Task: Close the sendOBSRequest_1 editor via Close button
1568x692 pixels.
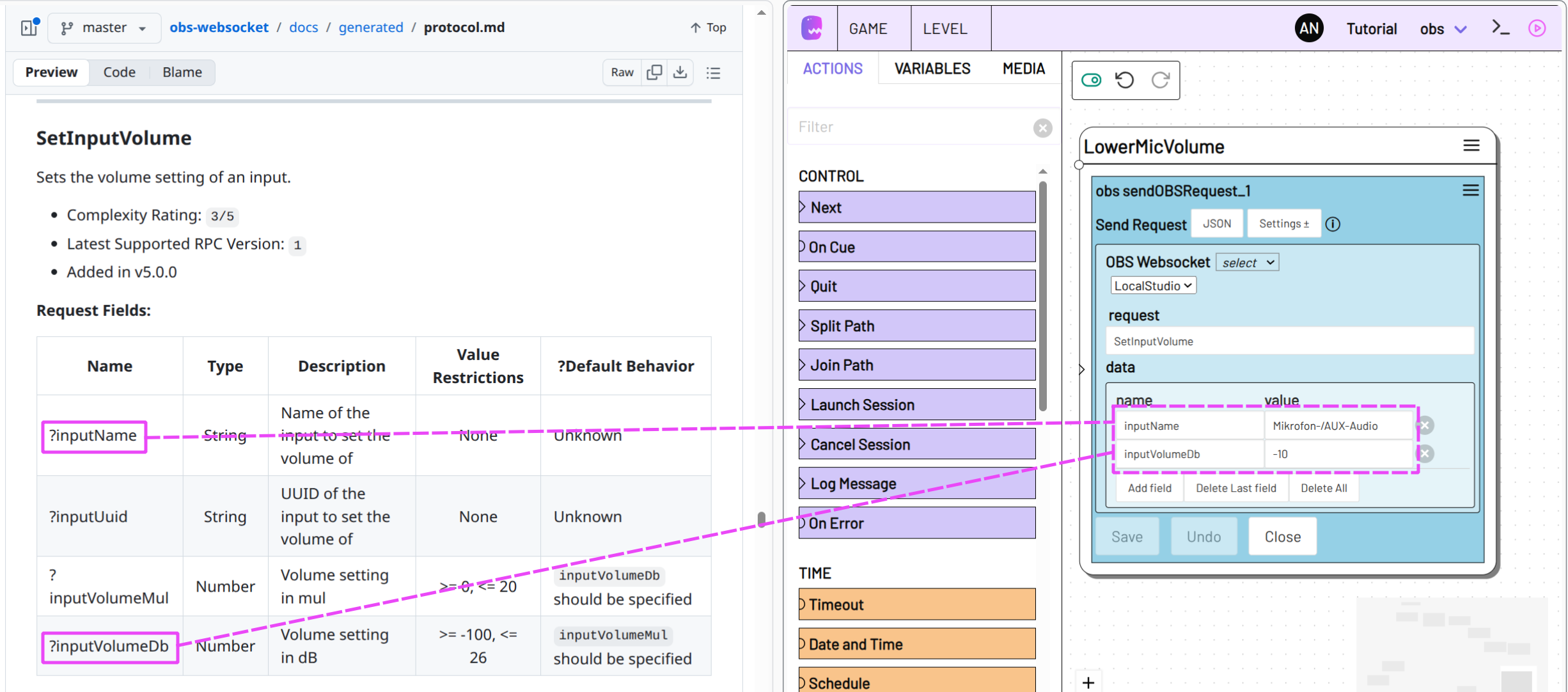Action: click(x=1282, y=536)
